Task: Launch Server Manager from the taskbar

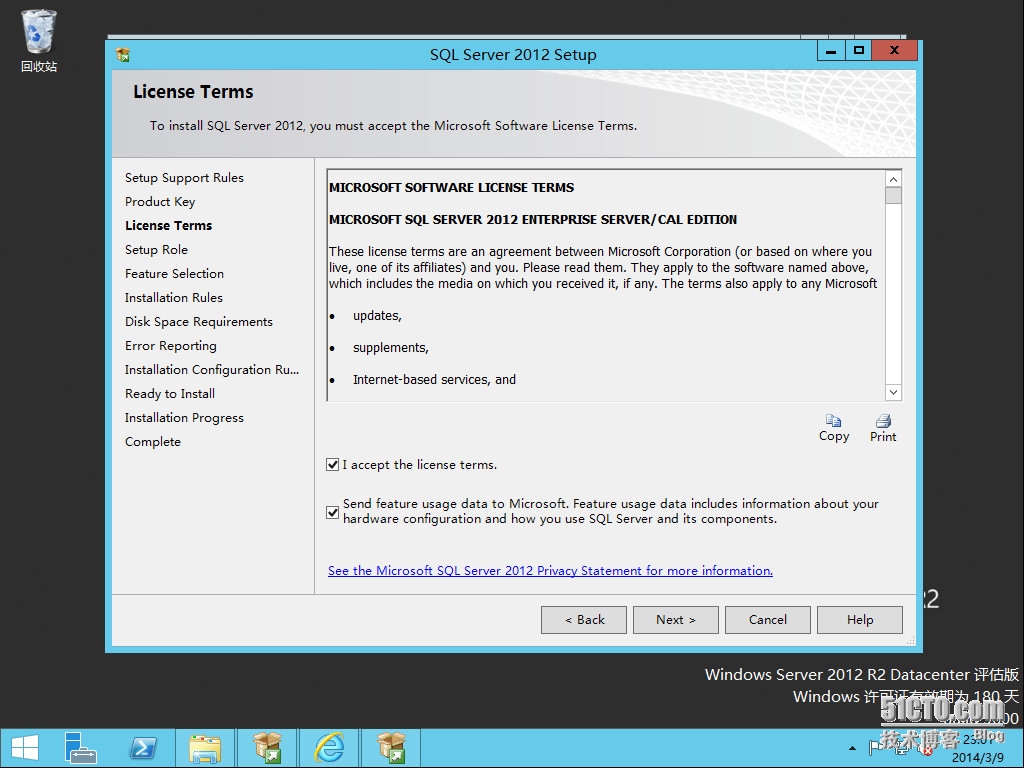Action: point(80,748)
